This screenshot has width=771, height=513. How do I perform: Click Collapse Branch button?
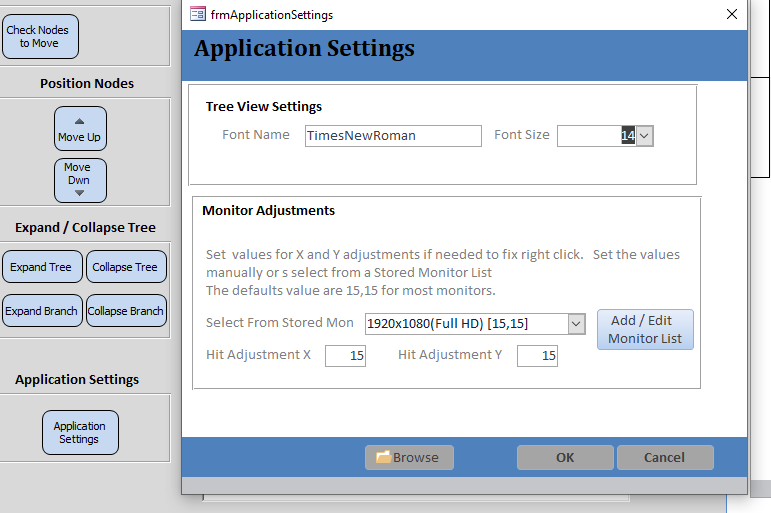(126, 310)
